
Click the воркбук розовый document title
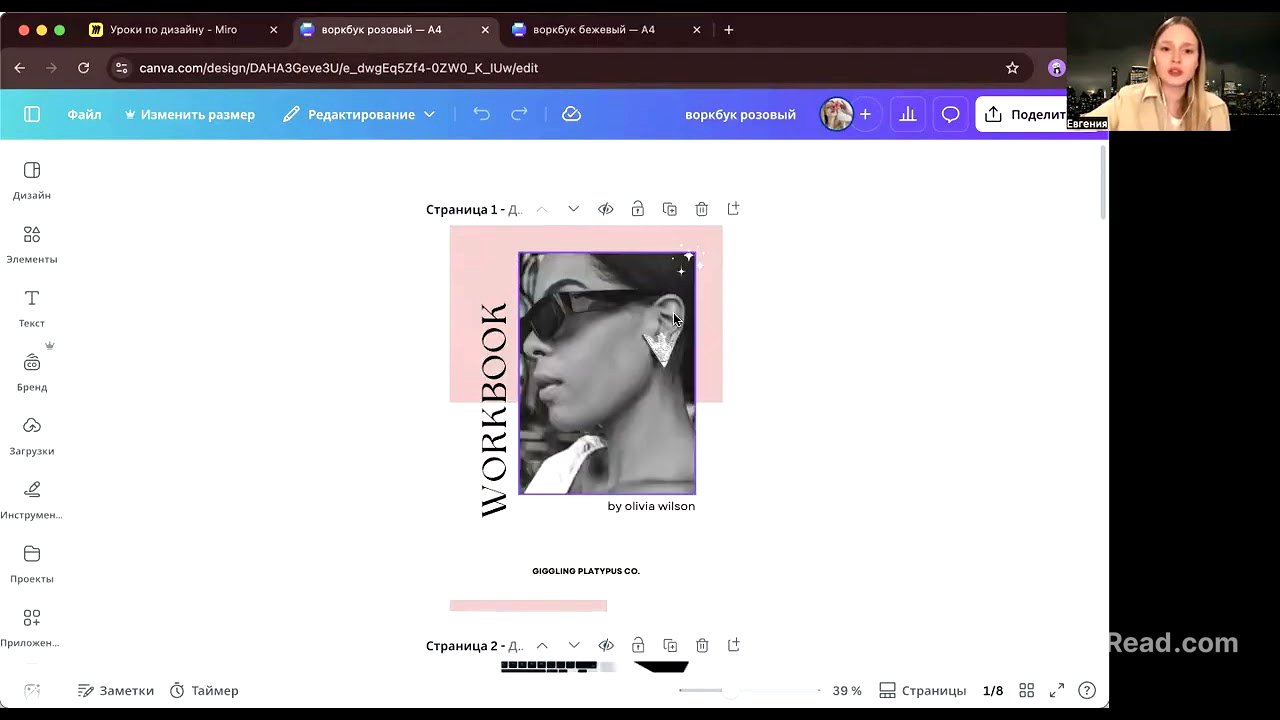click(x=740, y=115)
